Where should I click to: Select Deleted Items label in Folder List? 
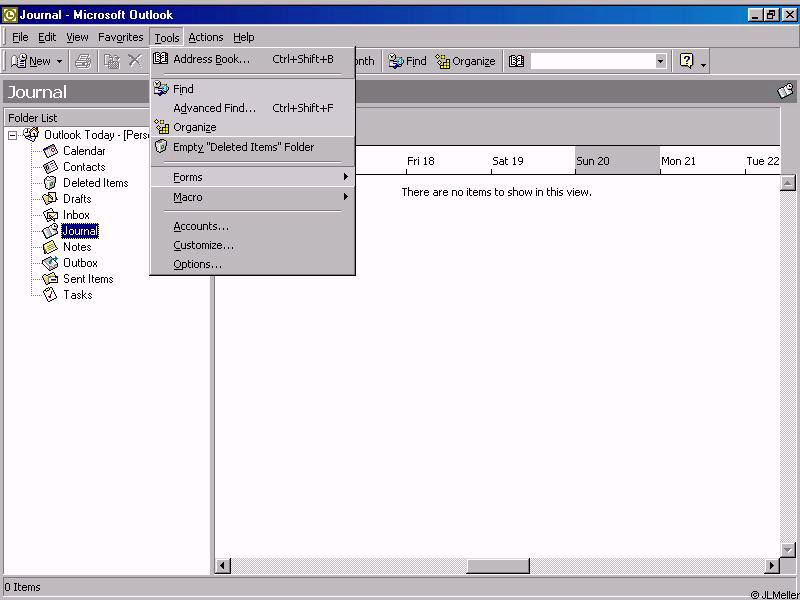(x=95, y=183)
